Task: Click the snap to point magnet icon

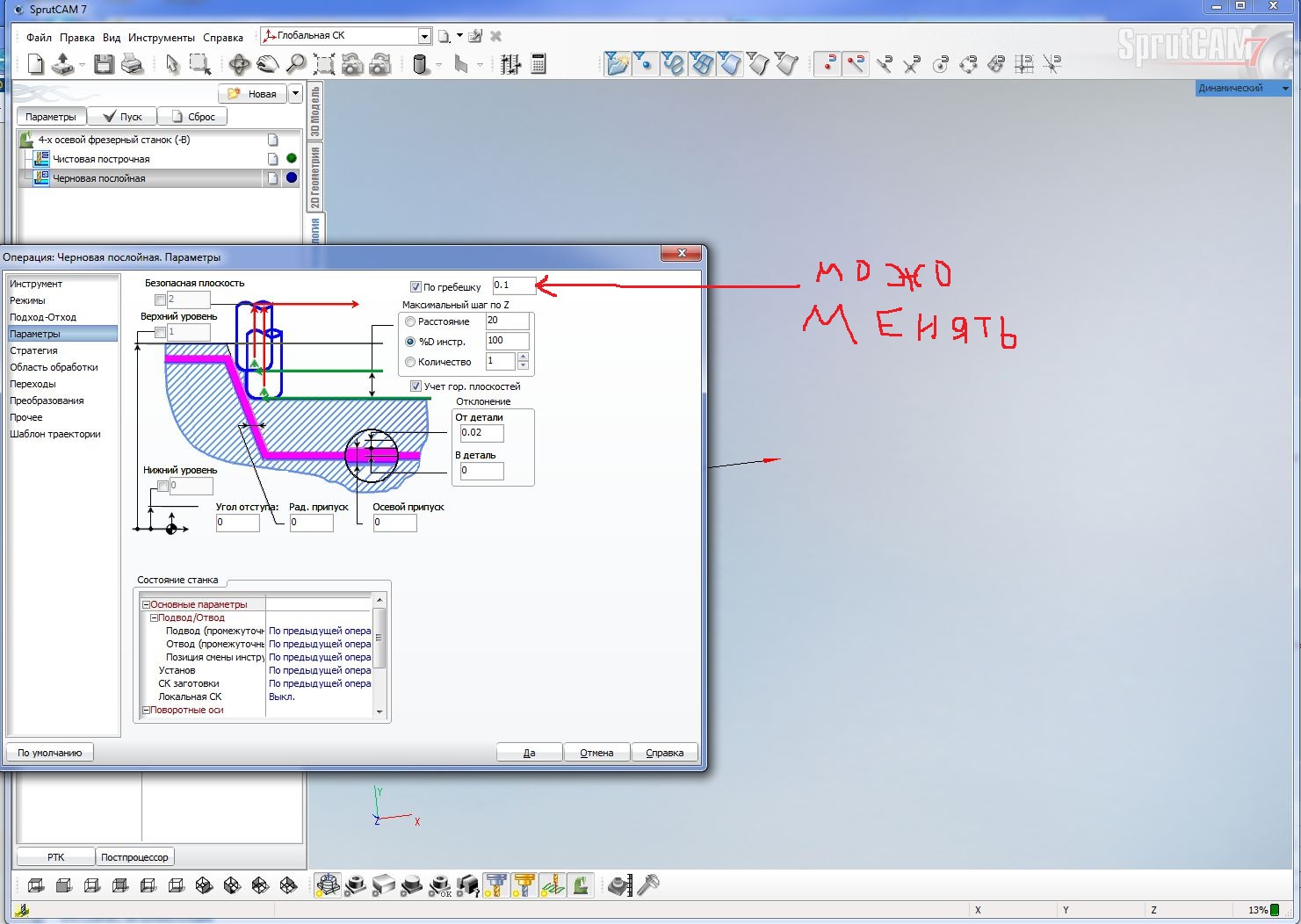Action: coord(827,64)
